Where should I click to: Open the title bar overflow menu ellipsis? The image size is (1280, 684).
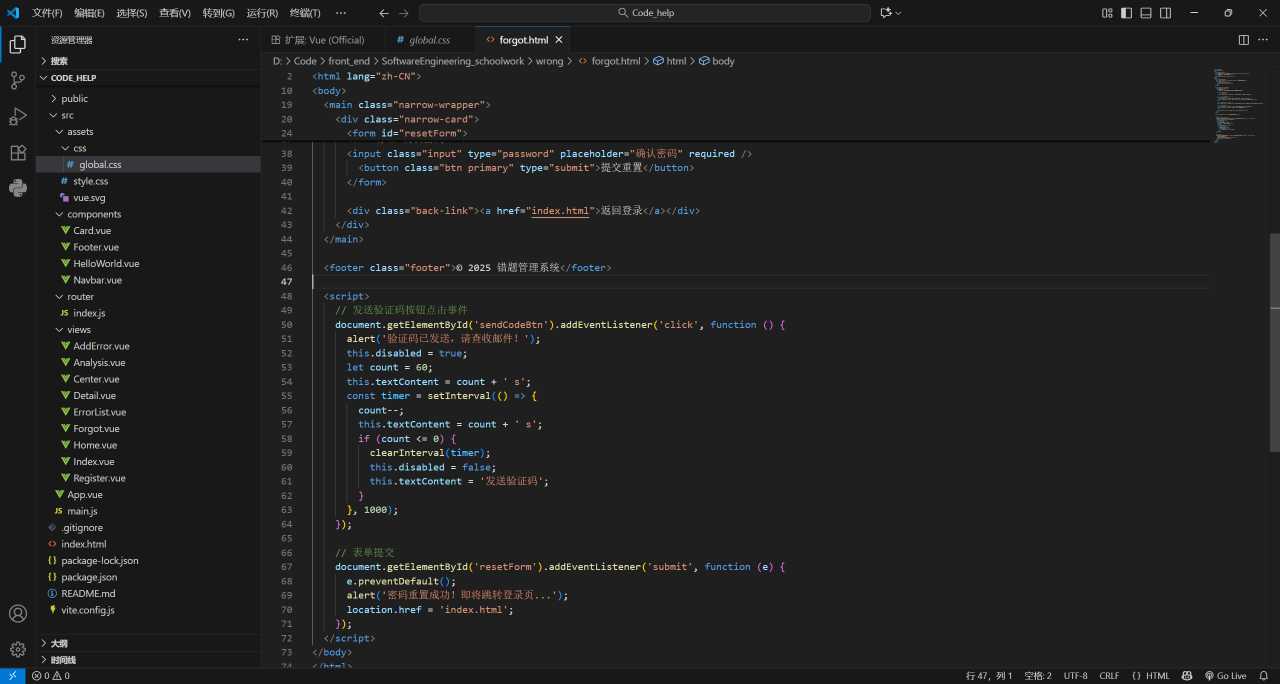341,13
